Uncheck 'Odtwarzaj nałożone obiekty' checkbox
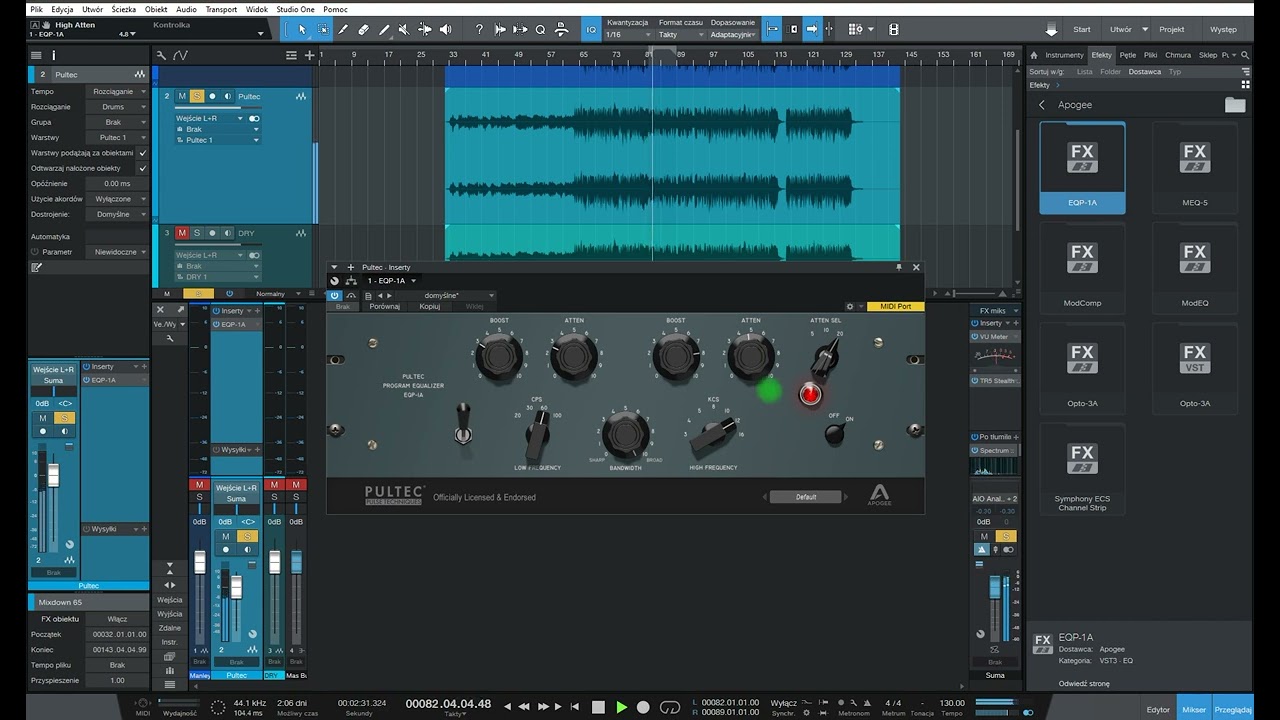 142,168
